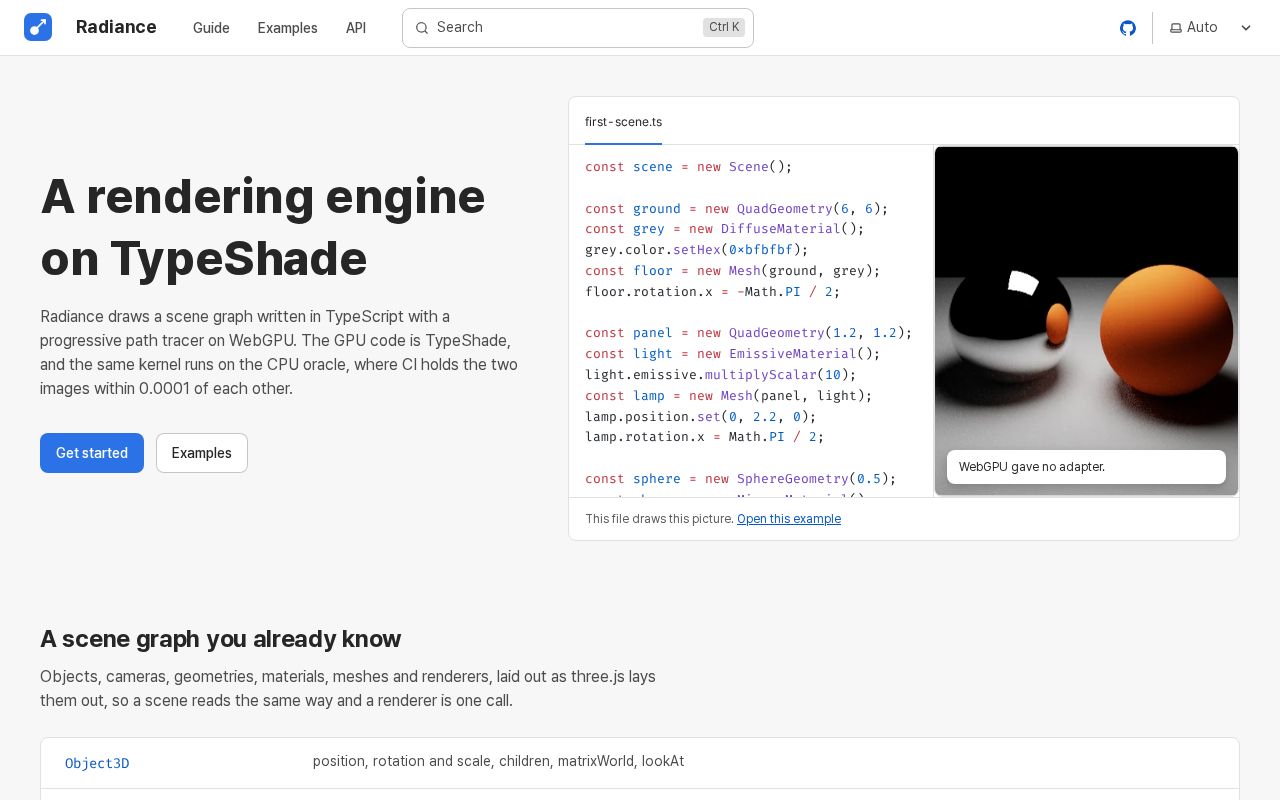This screenshot has width=1280, height=800.
Task: Click the code line 'lamp.position.set(0, 2.2, 0);'
Action: (x=701, y=416)
